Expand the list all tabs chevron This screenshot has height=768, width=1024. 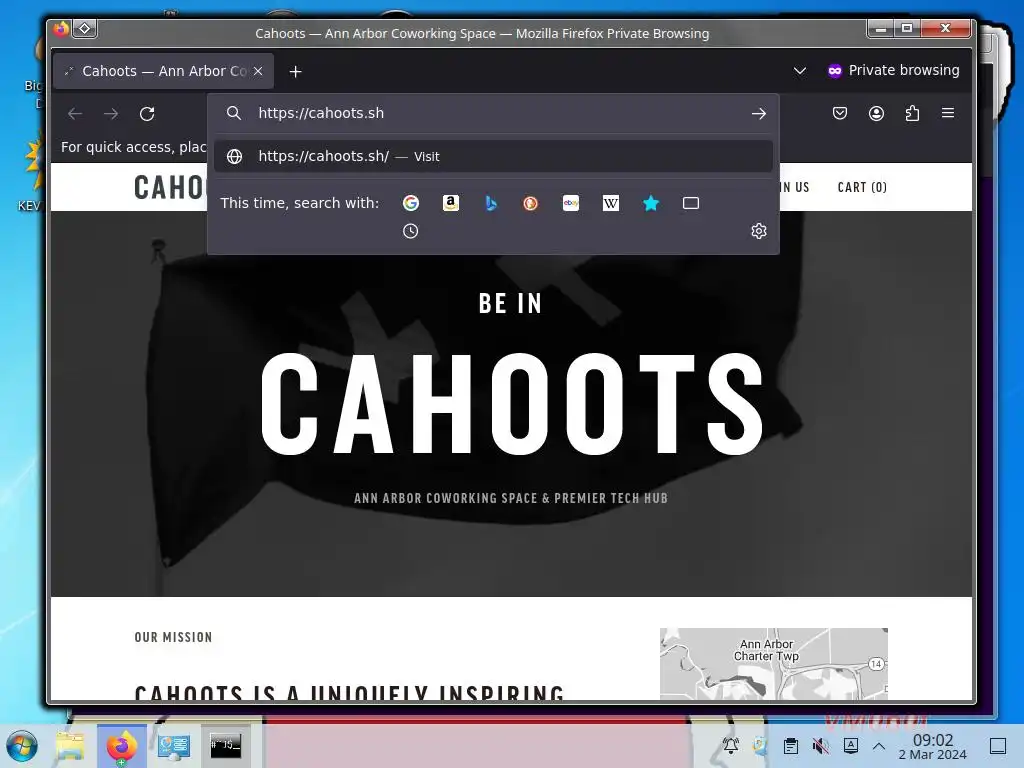(800, 71)
